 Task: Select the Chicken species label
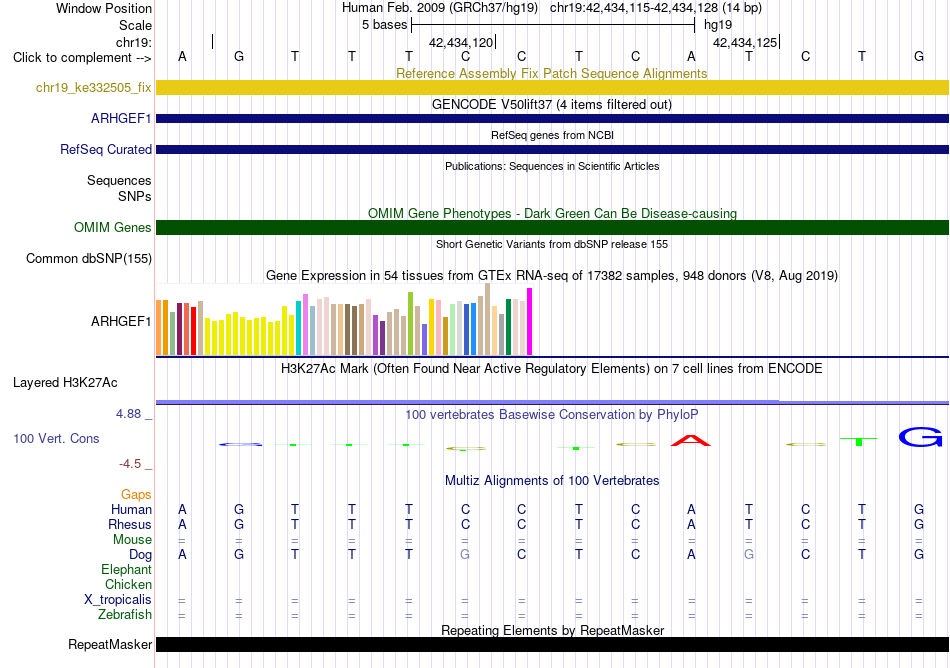pyautogui.click(x=128, y=584)
